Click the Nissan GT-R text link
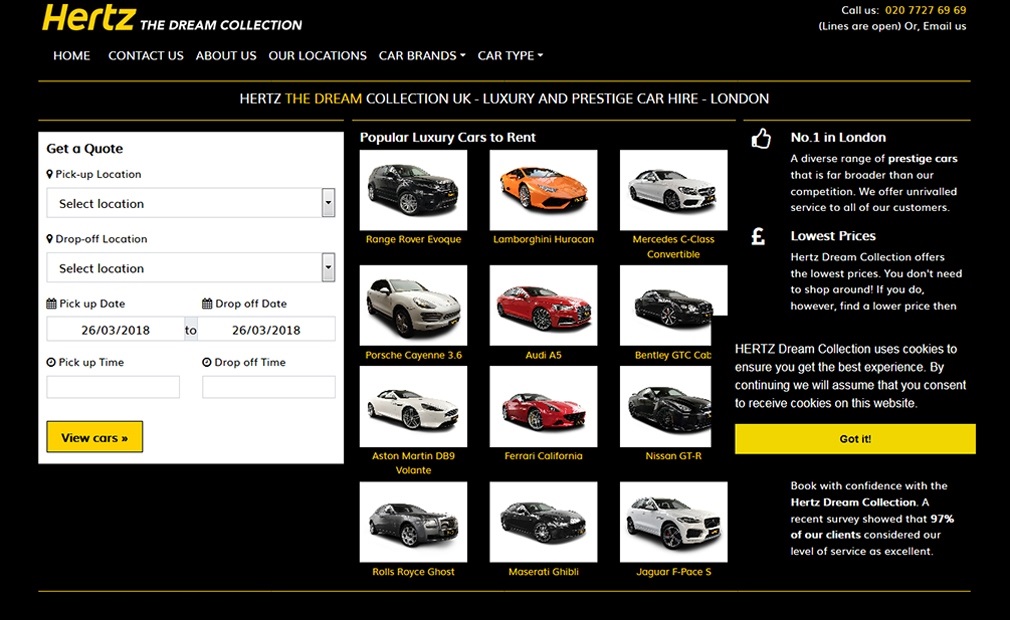The image size is (1010, 620). click(x=674, y=456)
